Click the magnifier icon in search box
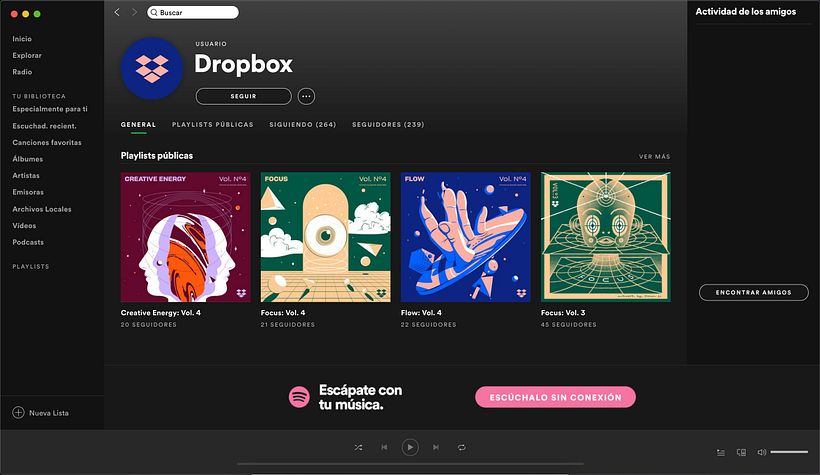 click(x=154, y=13)
